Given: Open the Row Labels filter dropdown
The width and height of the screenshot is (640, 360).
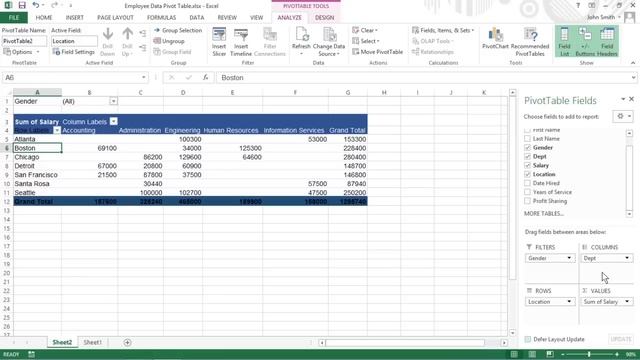Looking at the screenshot, I should pyautogui.click(x=57, y=130).
